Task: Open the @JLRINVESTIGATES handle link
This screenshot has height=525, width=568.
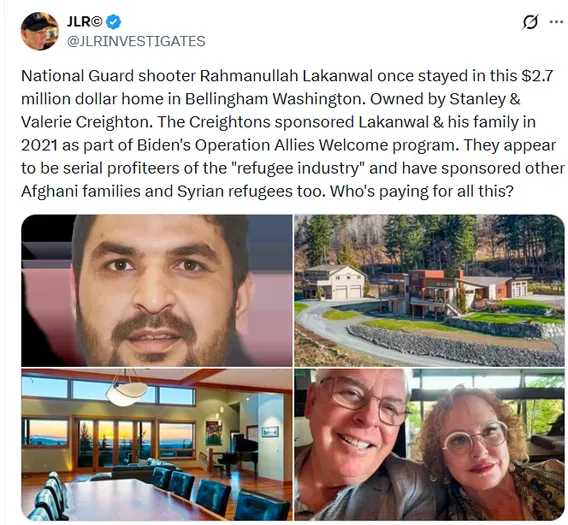Action: [x=136, y=41]
